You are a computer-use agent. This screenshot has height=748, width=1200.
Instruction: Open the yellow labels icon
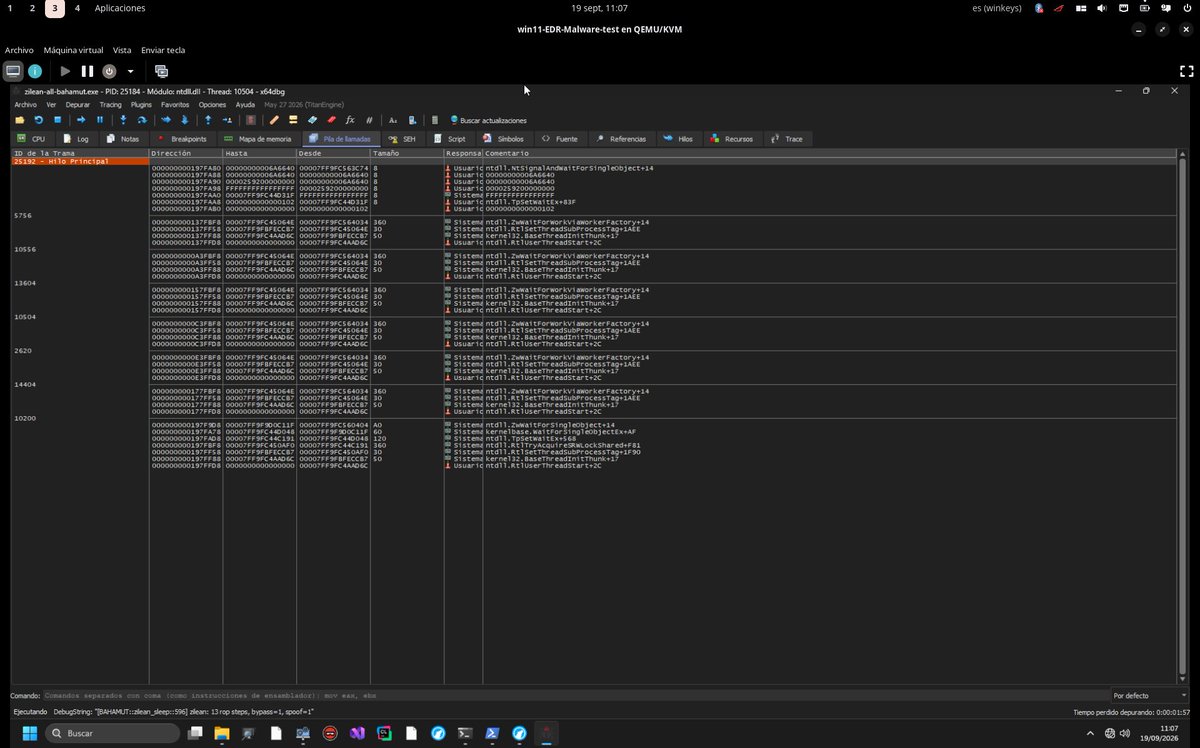pos(293,120)
